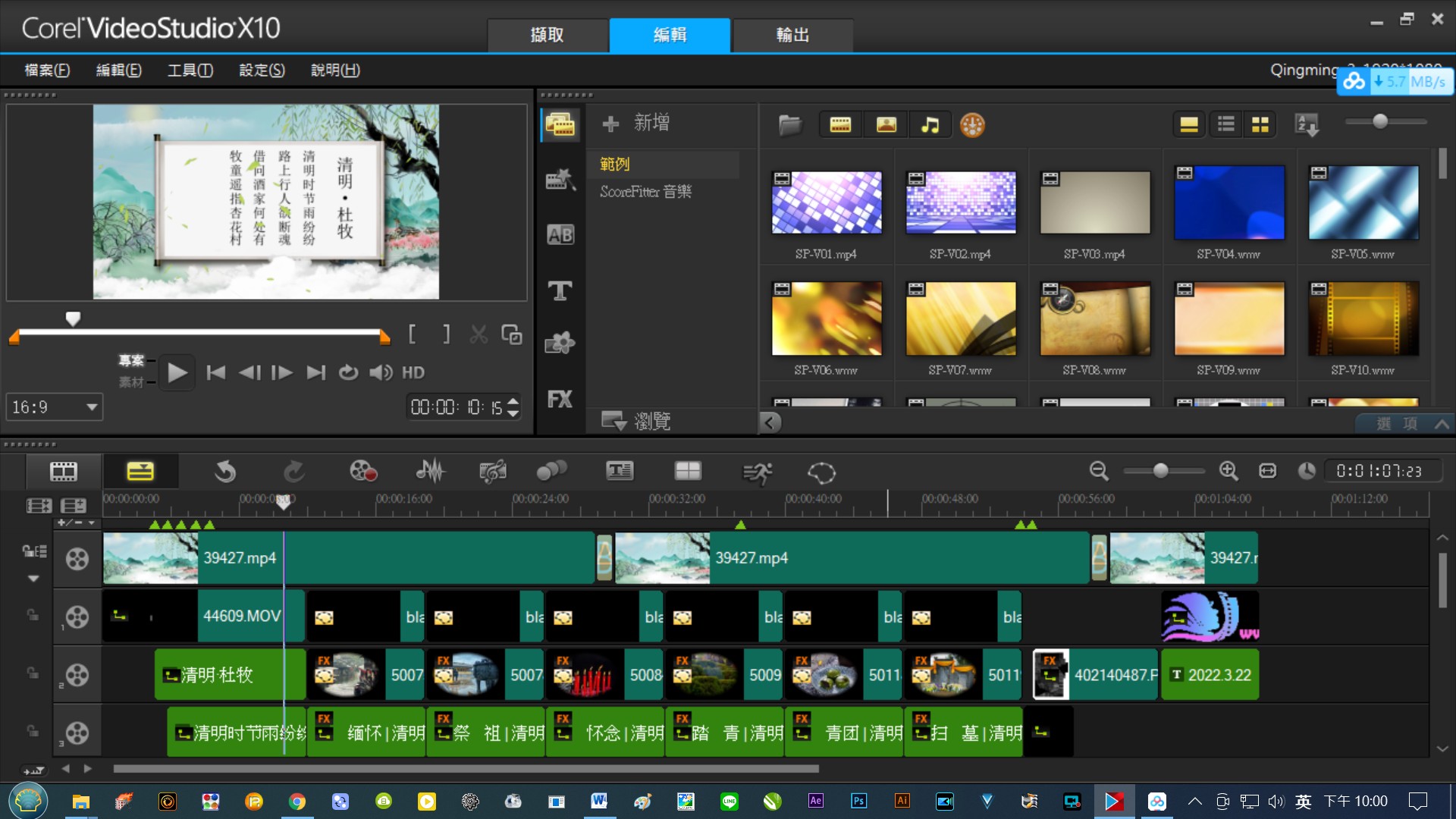This screenshot has width=1456, height=819.
Task: Fit project in timeline window
Action: coord(1267,471)
